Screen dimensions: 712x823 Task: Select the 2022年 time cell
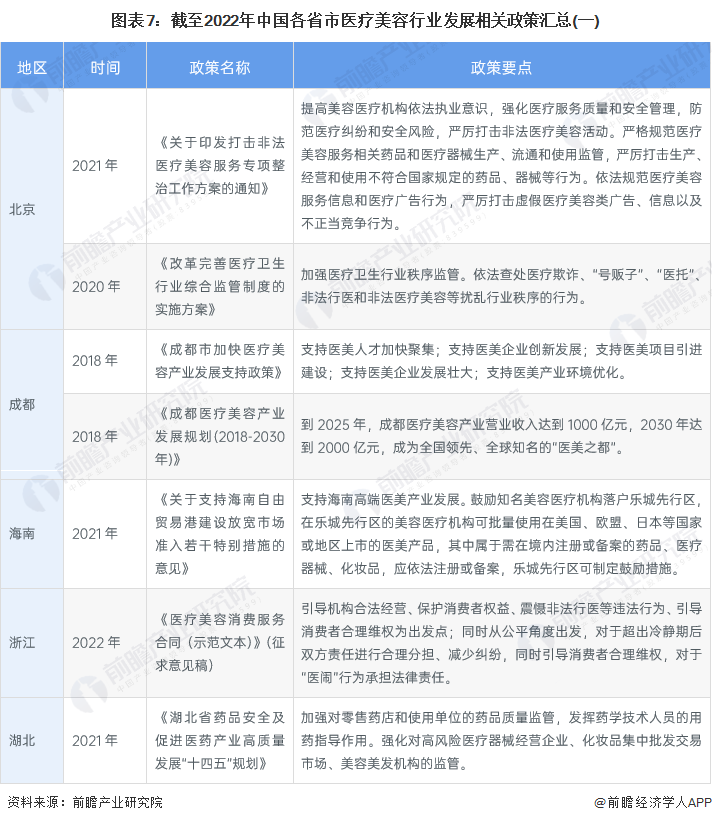coord(95,642)
